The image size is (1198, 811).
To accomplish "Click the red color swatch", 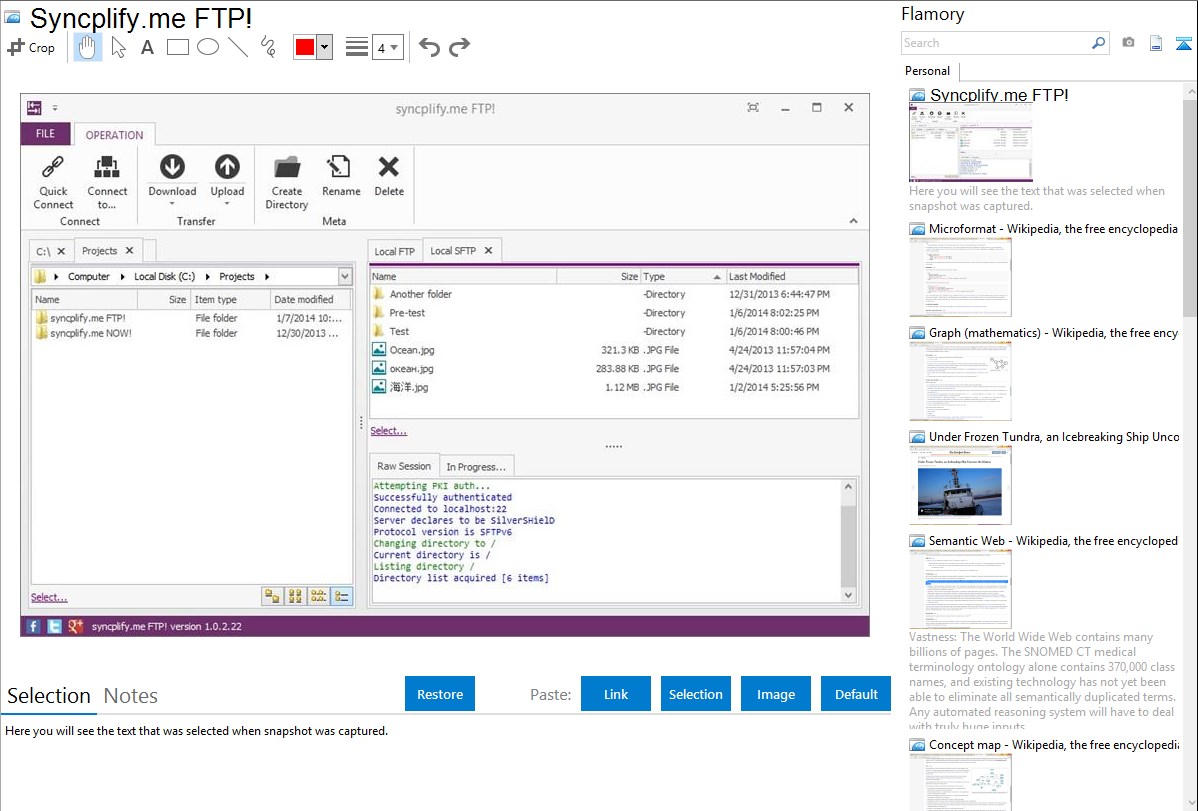I will tap(305, 47).
